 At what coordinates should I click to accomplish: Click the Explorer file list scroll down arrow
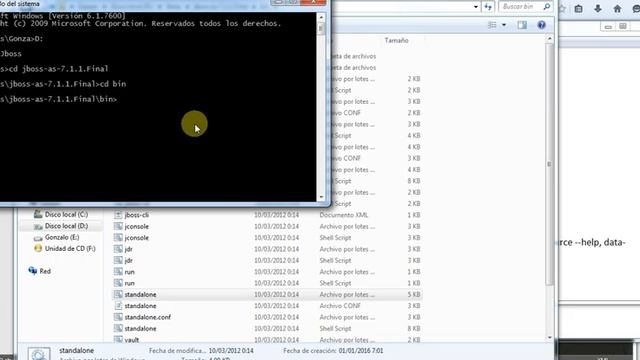(549, 338)
